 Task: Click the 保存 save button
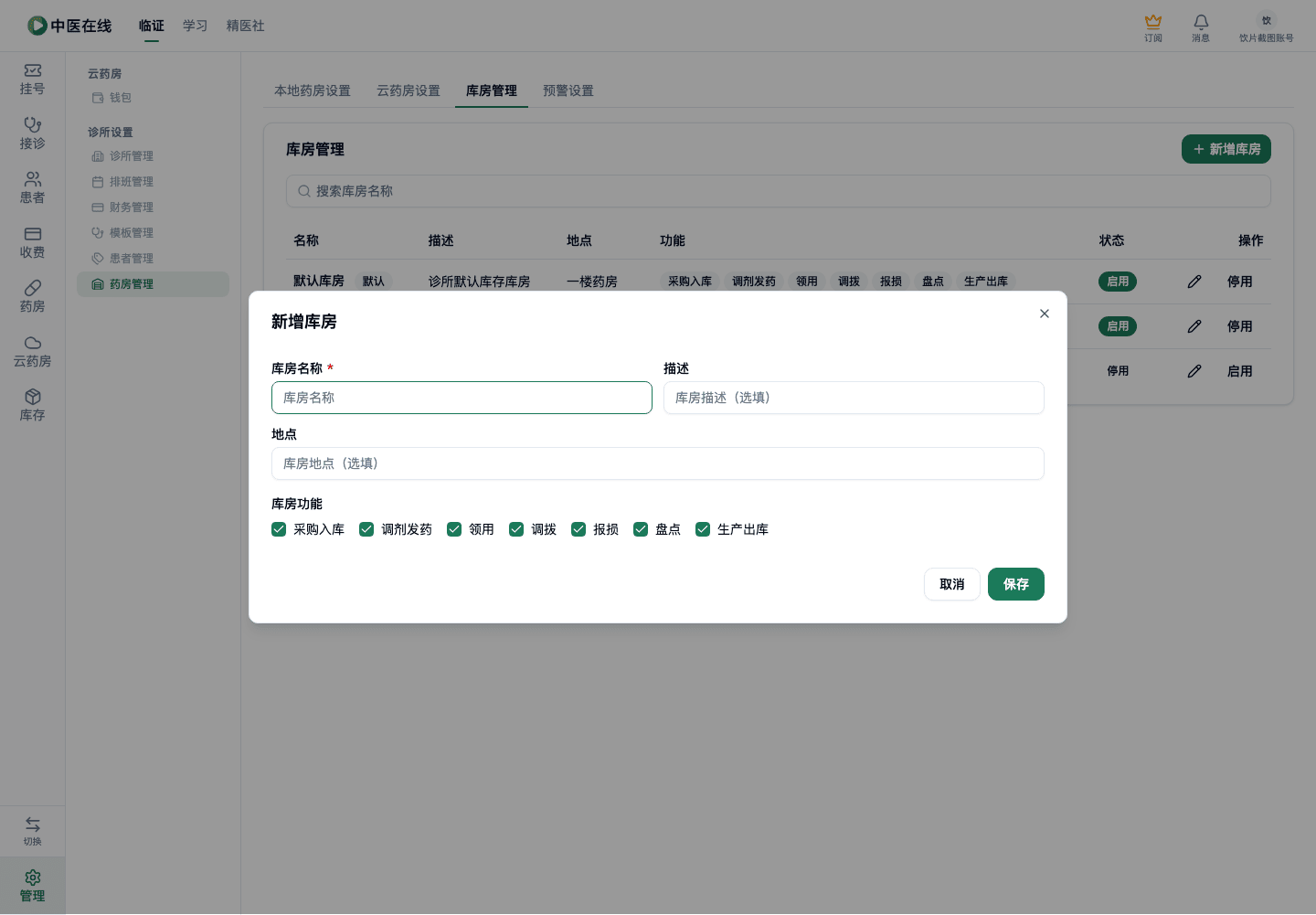tap(1016, 584)
